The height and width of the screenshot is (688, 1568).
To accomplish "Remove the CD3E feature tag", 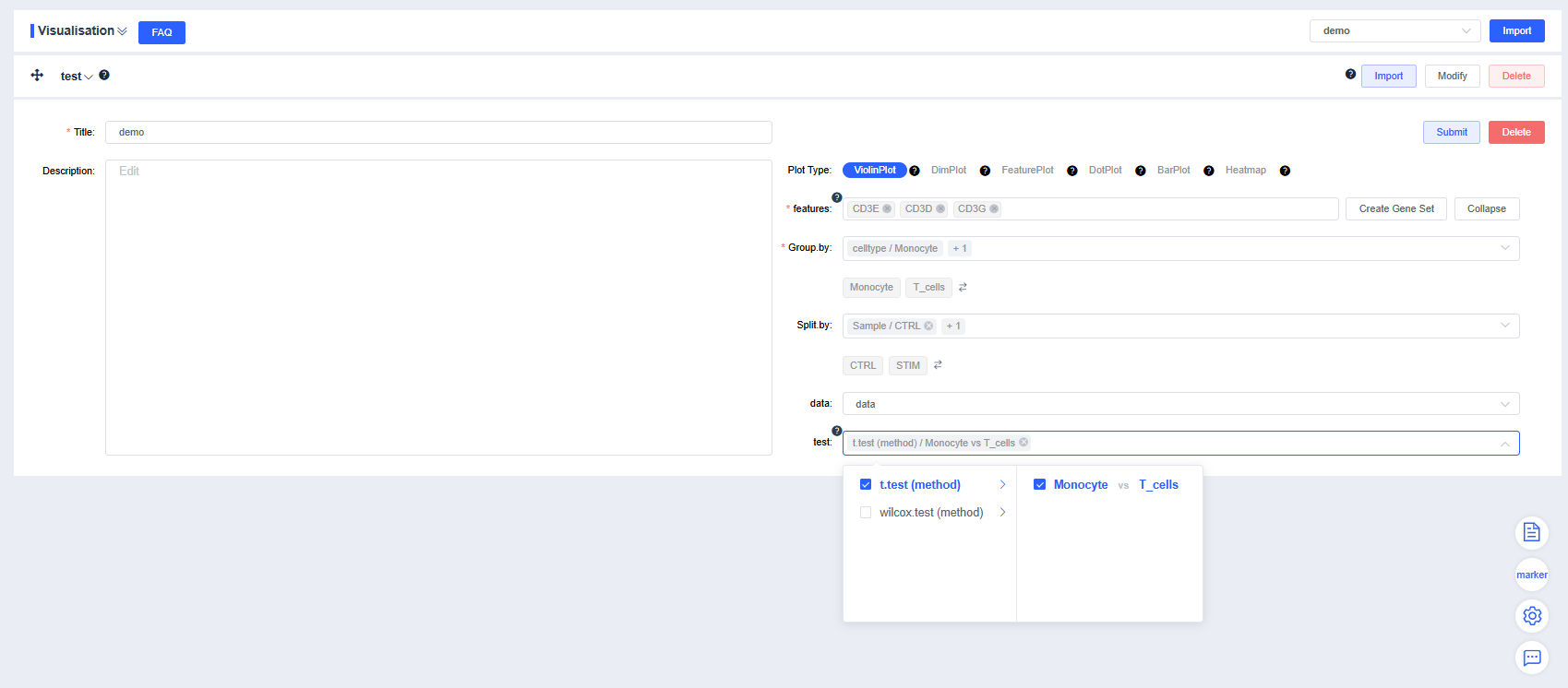I will coord(887,209).
